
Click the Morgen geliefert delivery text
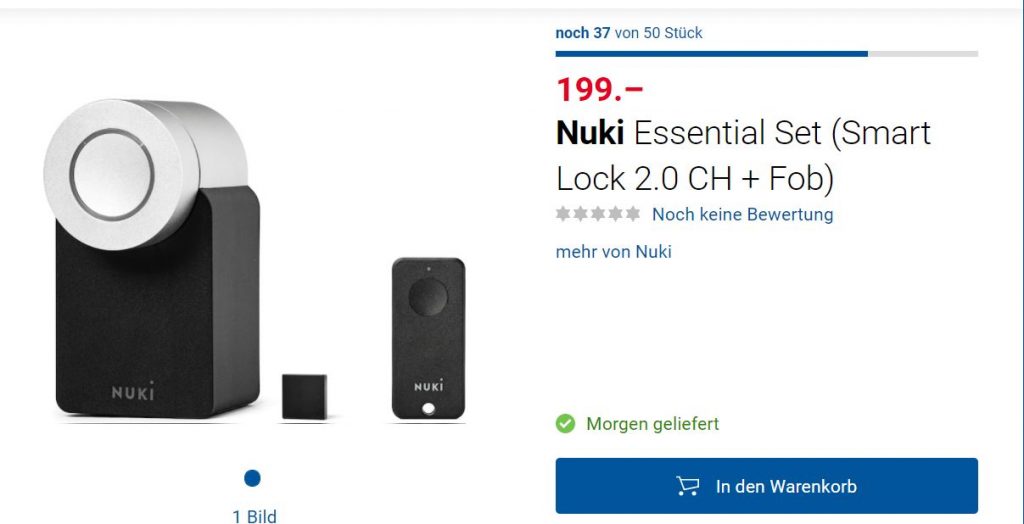pyautogui.click(x=652, y=424)
